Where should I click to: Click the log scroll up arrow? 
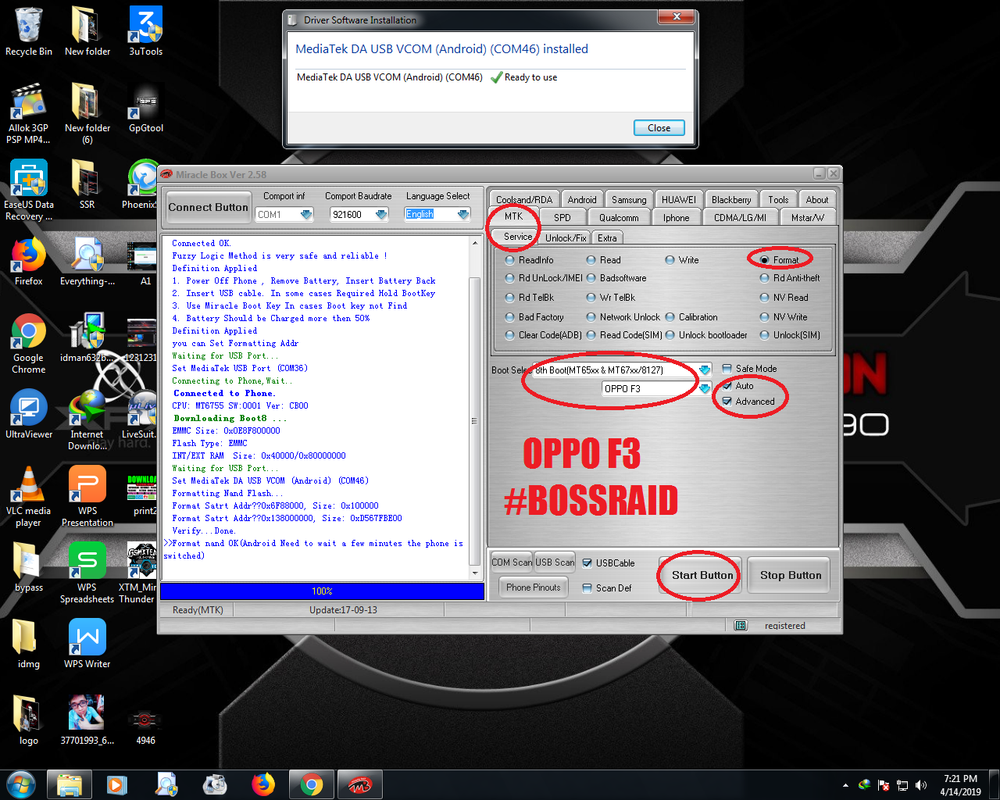[x=474, y=243]
